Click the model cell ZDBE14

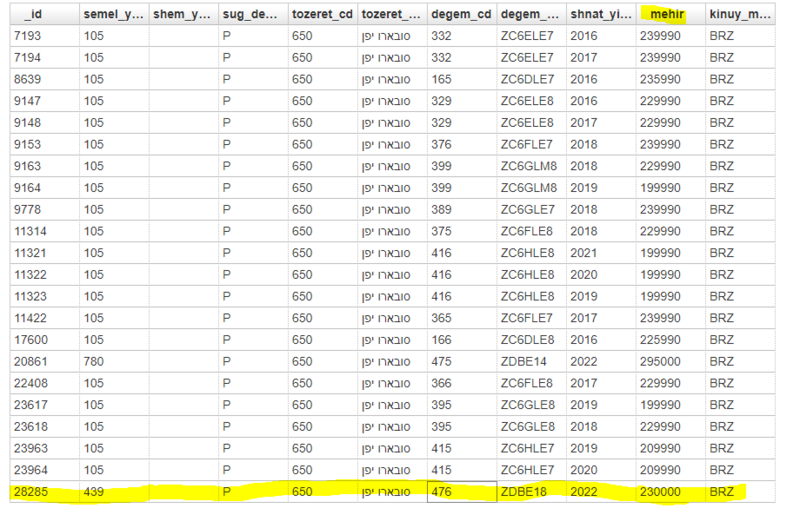point(532,361)
